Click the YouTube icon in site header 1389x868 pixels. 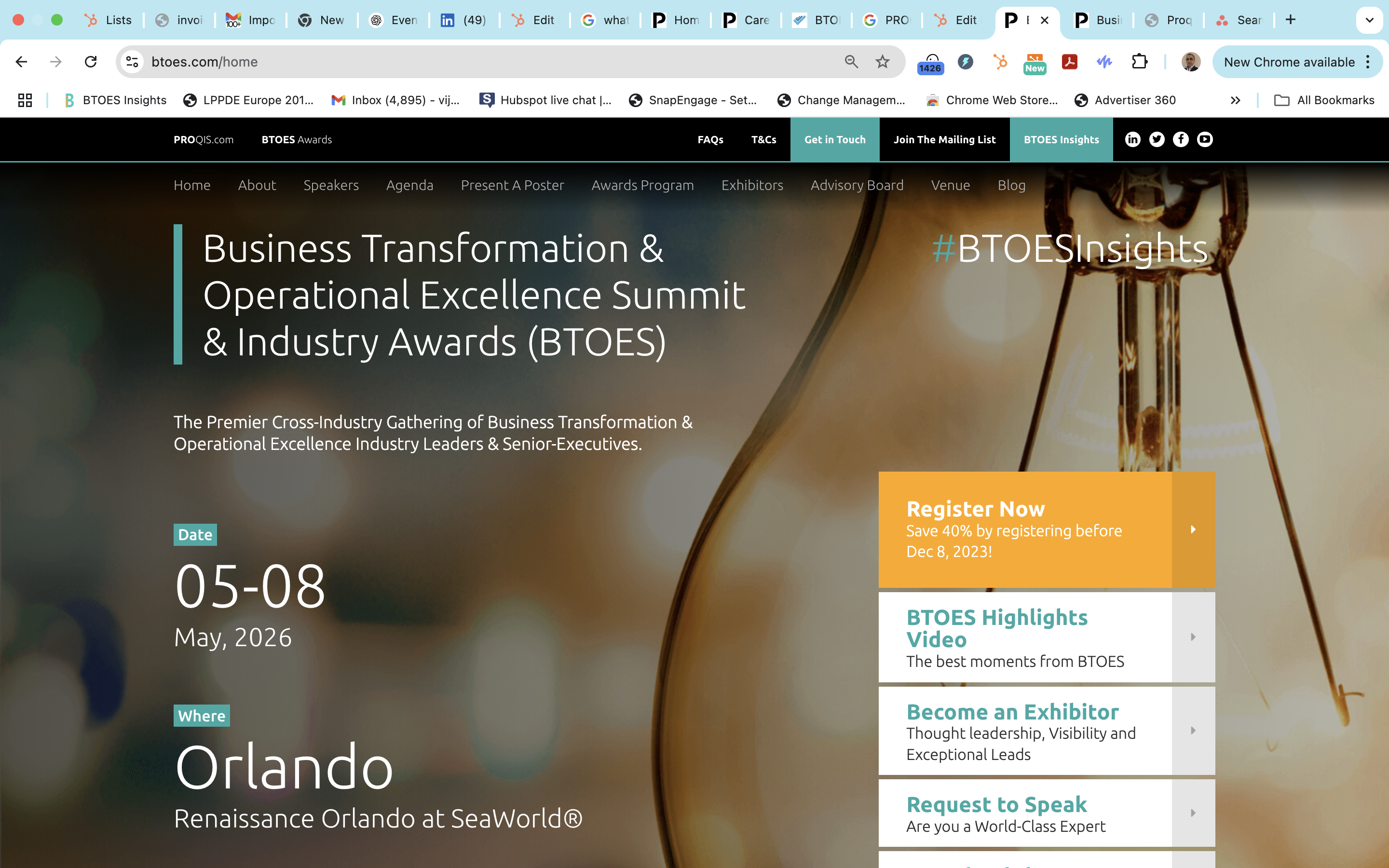(1205, 139)
